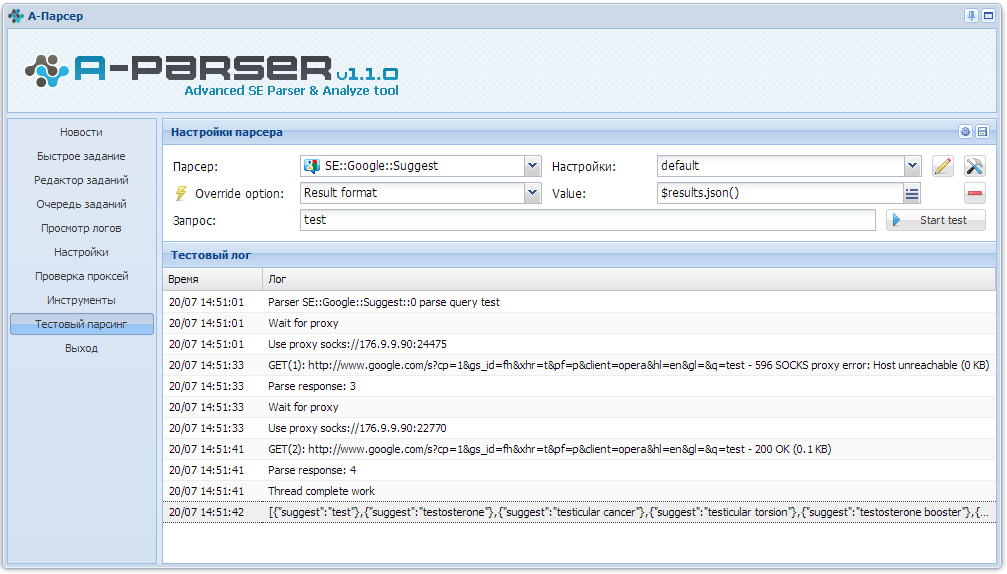Remove override option with red minus icon

click(974, 193)
